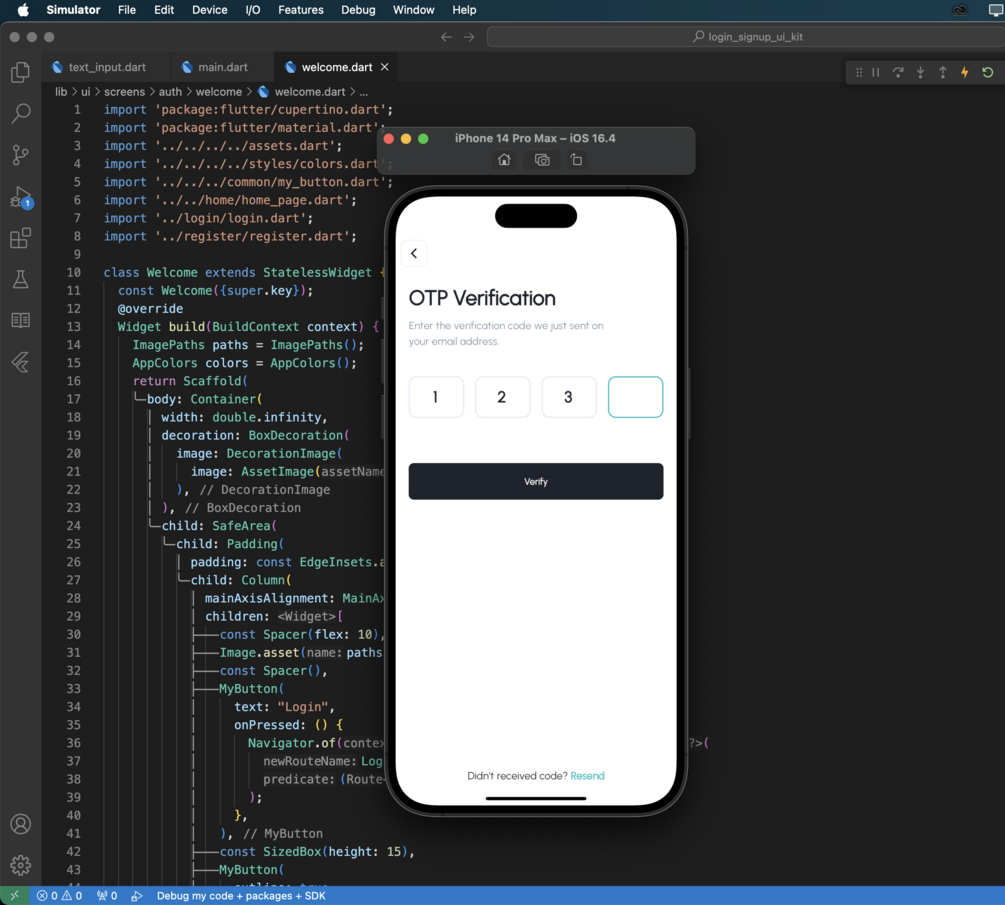Click the welcome folder breadcrumb

219,92
